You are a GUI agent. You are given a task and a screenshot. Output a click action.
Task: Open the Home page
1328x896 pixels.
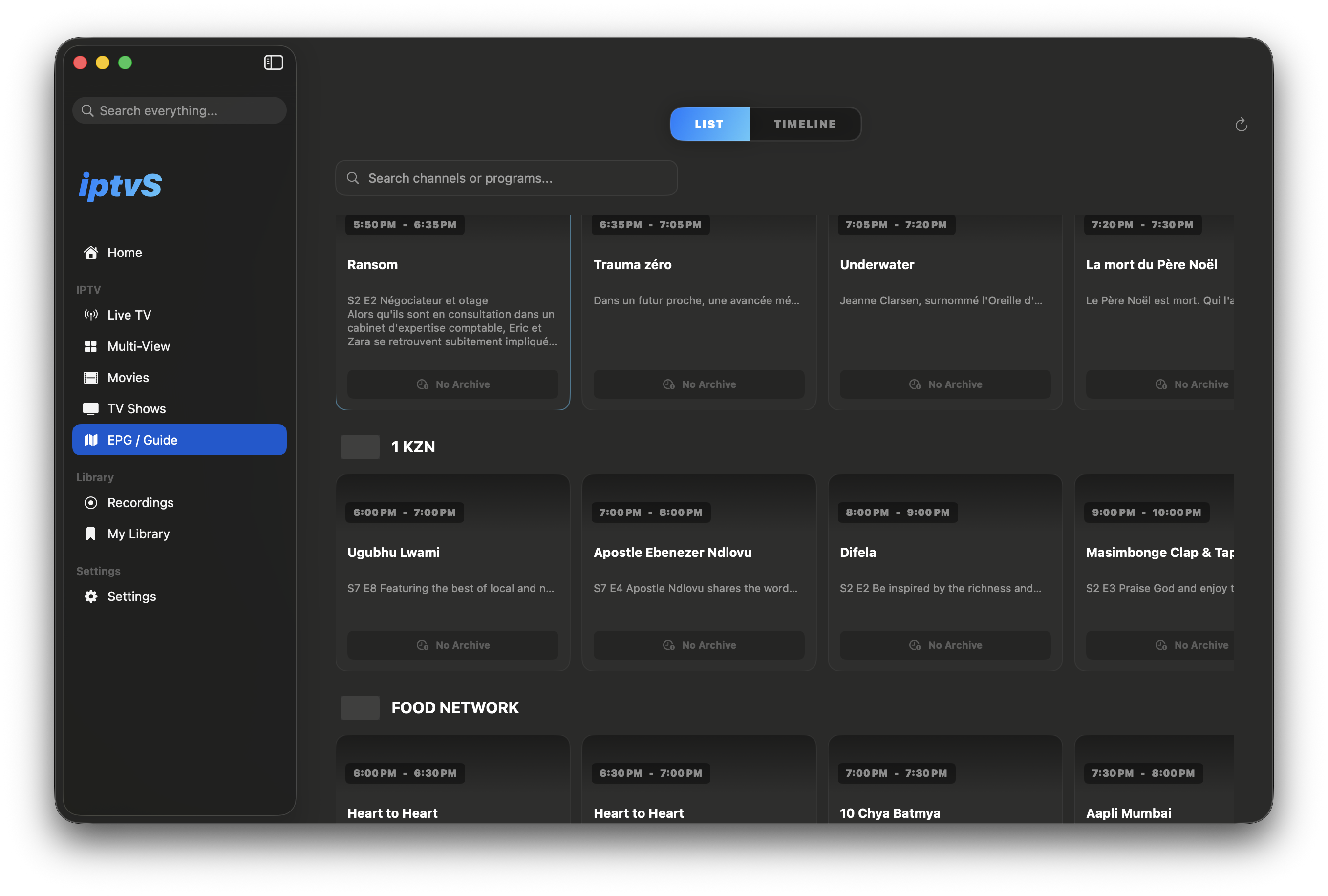click(179, 252)
